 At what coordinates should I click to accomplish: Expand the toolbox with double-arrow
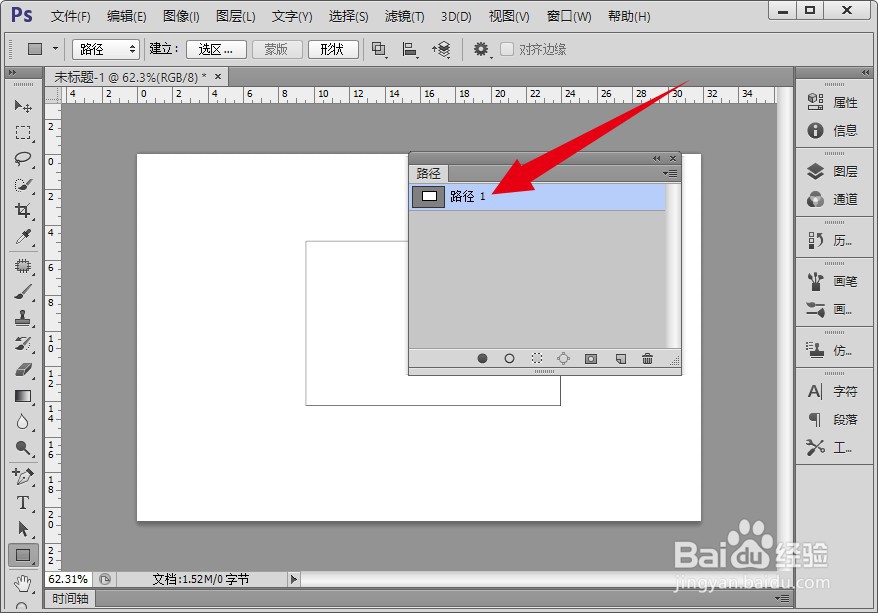pyautogui.click(x=12, y=73)
